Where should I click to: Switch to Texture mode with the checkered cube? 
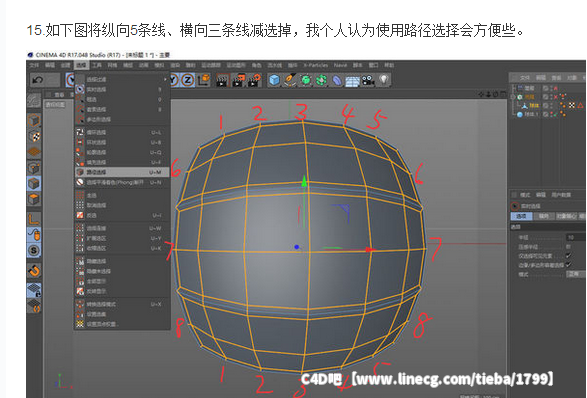(34, 136)
